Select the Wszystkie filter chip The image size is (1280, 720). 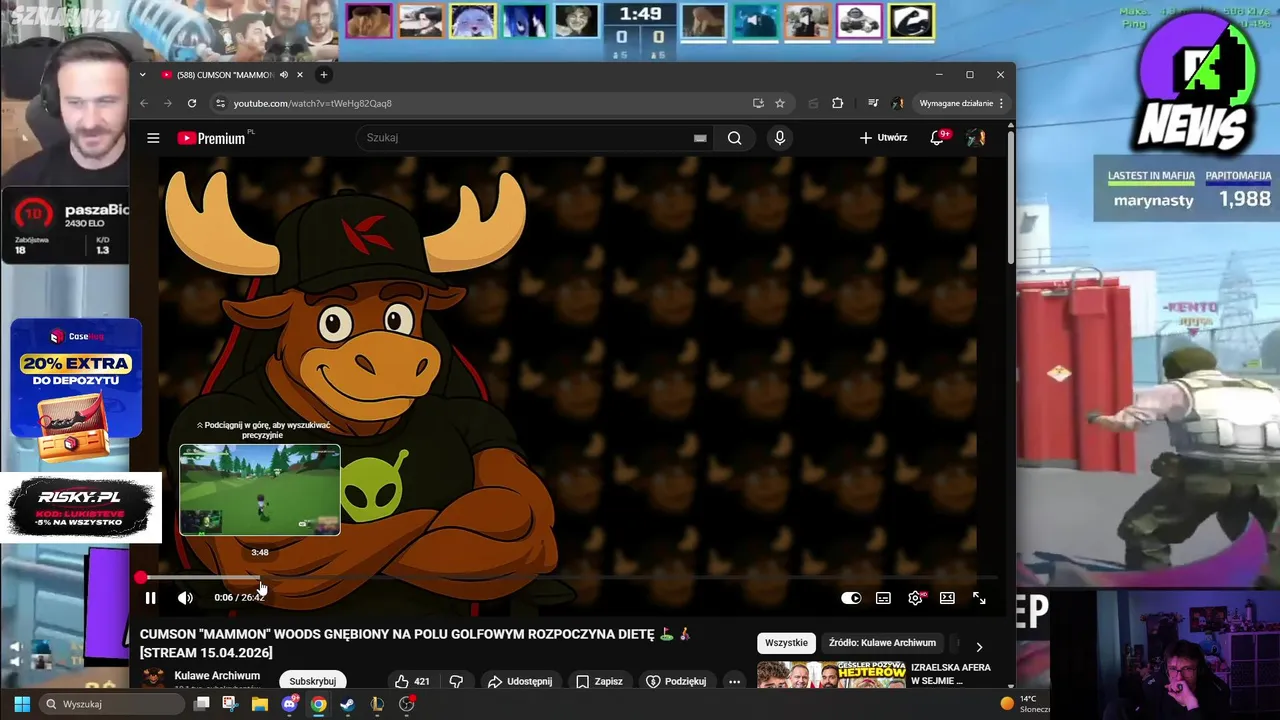(x=786, y=643)
